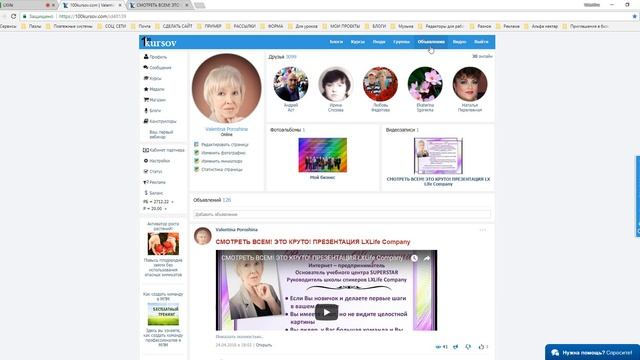Click Изменить фотографию link
640x360 pixels.
point(223,153)
